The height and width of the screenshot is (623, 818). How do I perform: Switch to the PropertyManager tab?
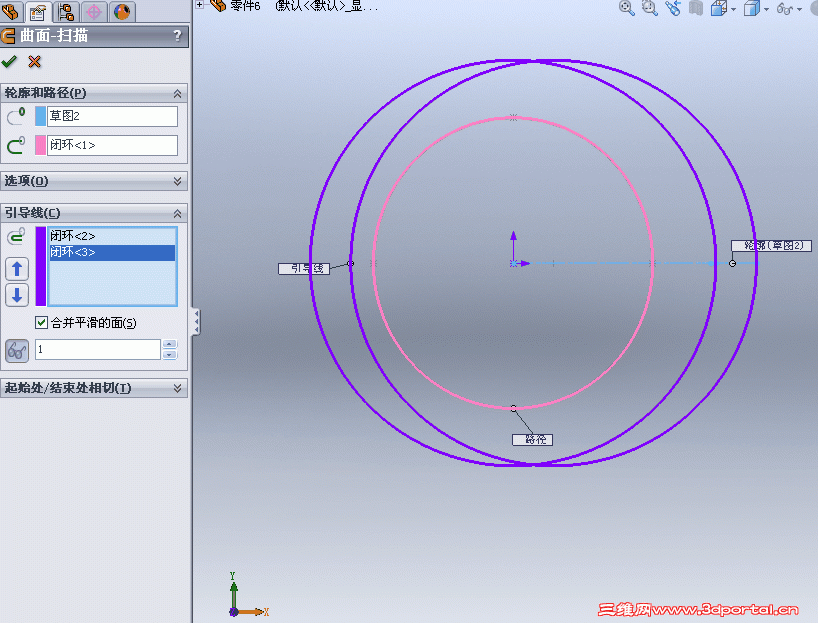(38, 11)
